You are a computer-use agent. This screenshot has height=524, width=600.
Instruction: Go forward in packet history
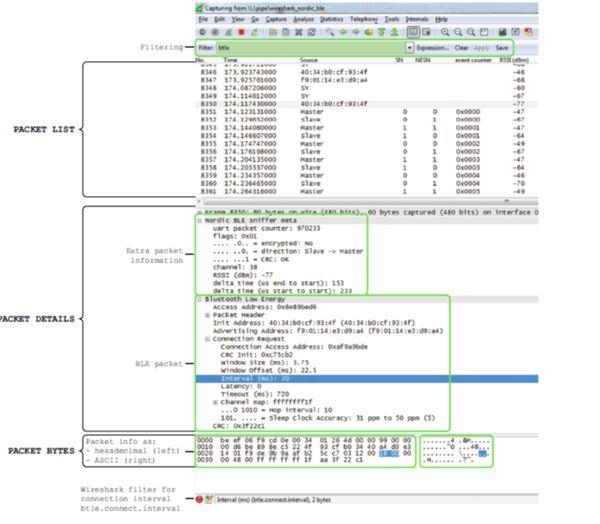pos(356,33)
